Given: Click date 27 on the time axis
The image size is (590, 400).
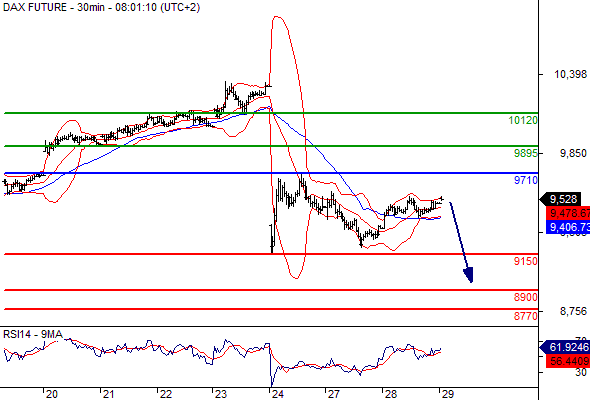Looking at the screenshot, I should tap(333, 394).
